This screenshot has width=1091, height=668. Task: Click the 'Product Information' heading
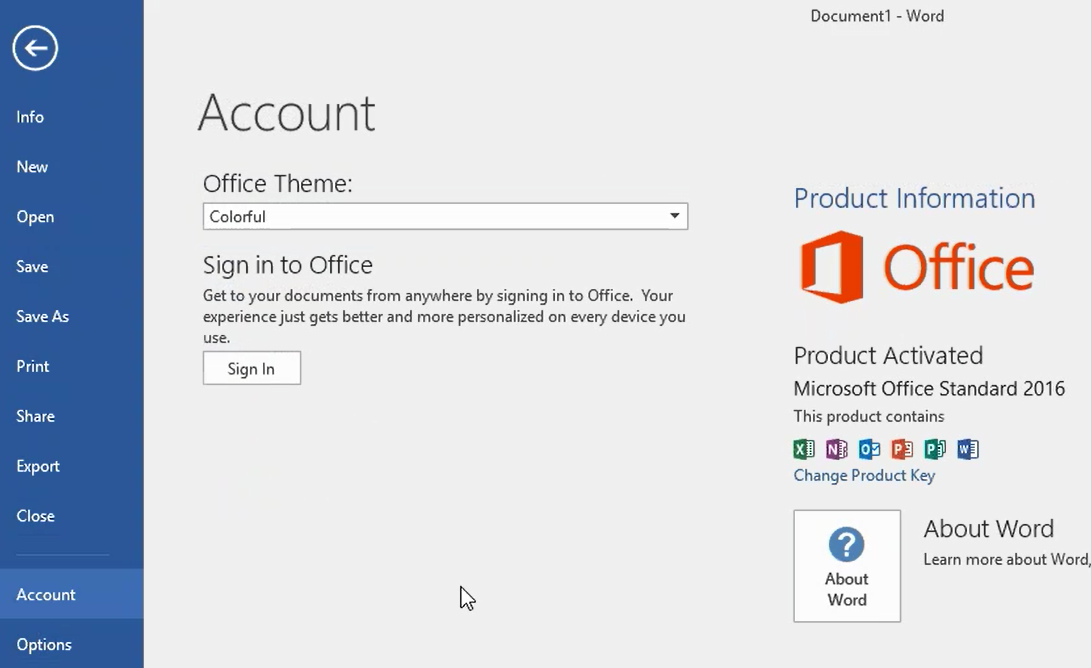(x=914, y=198)
